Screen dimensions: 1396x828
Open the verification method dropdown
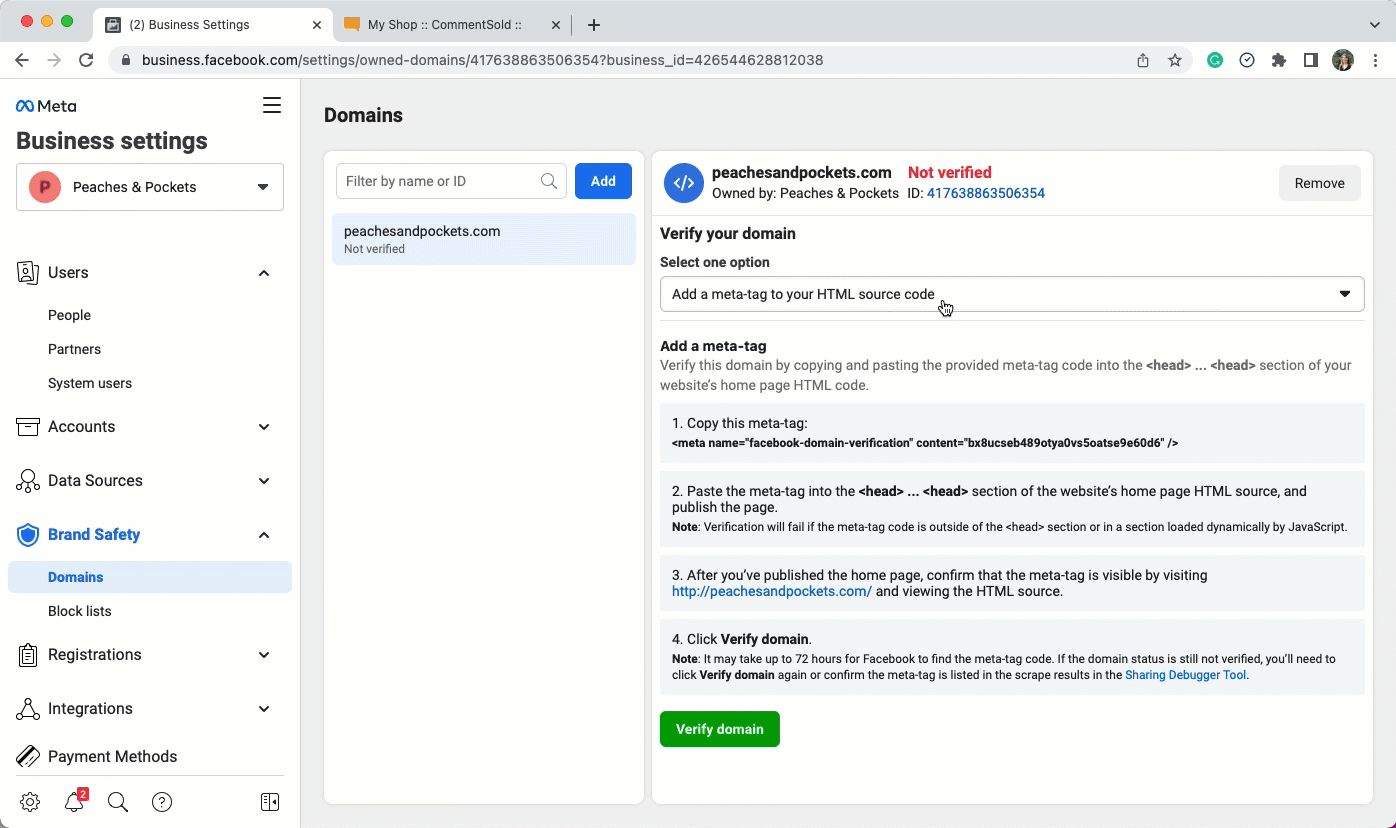1011,294
